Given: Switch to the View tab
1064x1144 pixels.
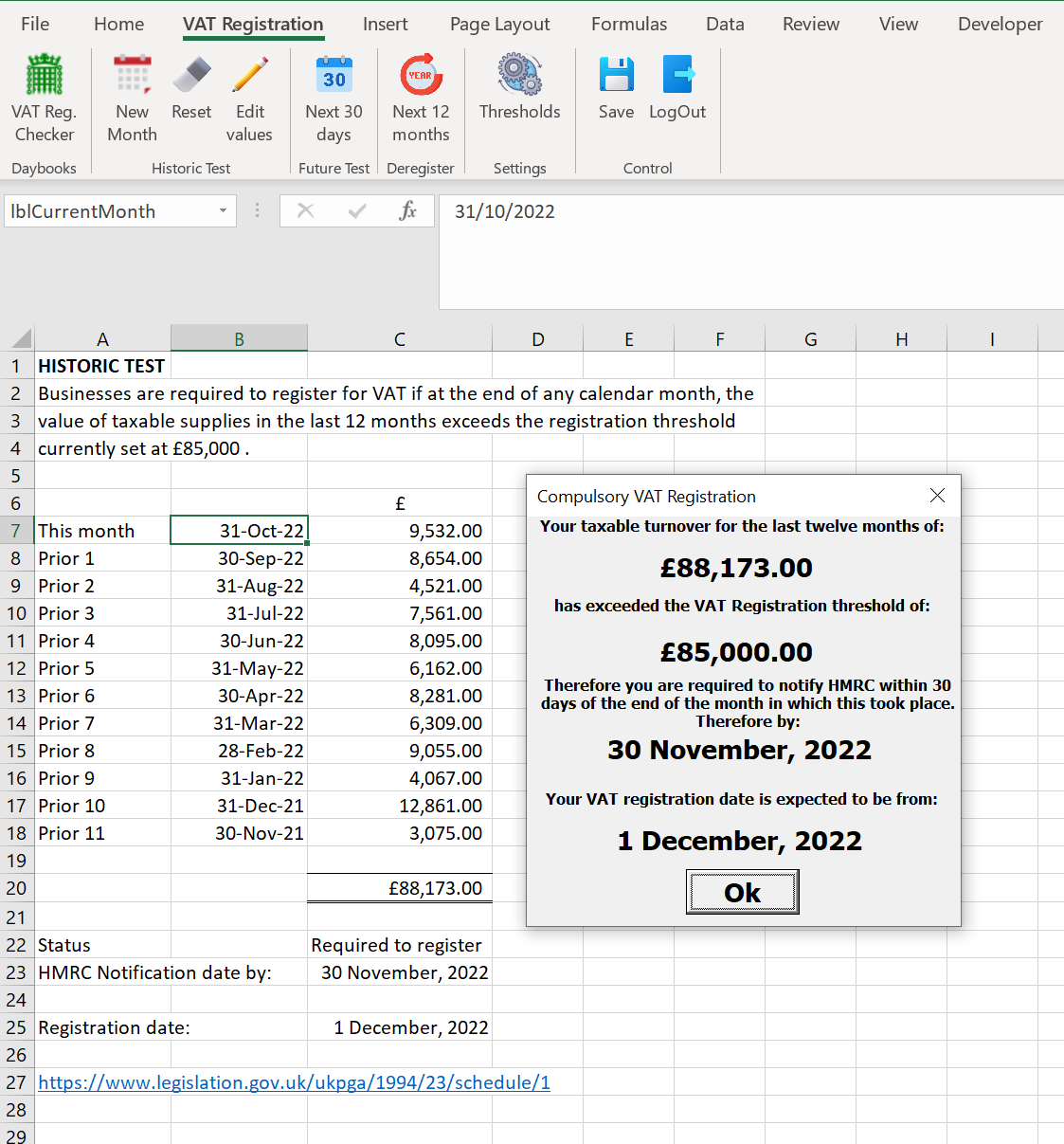Looking at the screenshot, I should point(898,24).
